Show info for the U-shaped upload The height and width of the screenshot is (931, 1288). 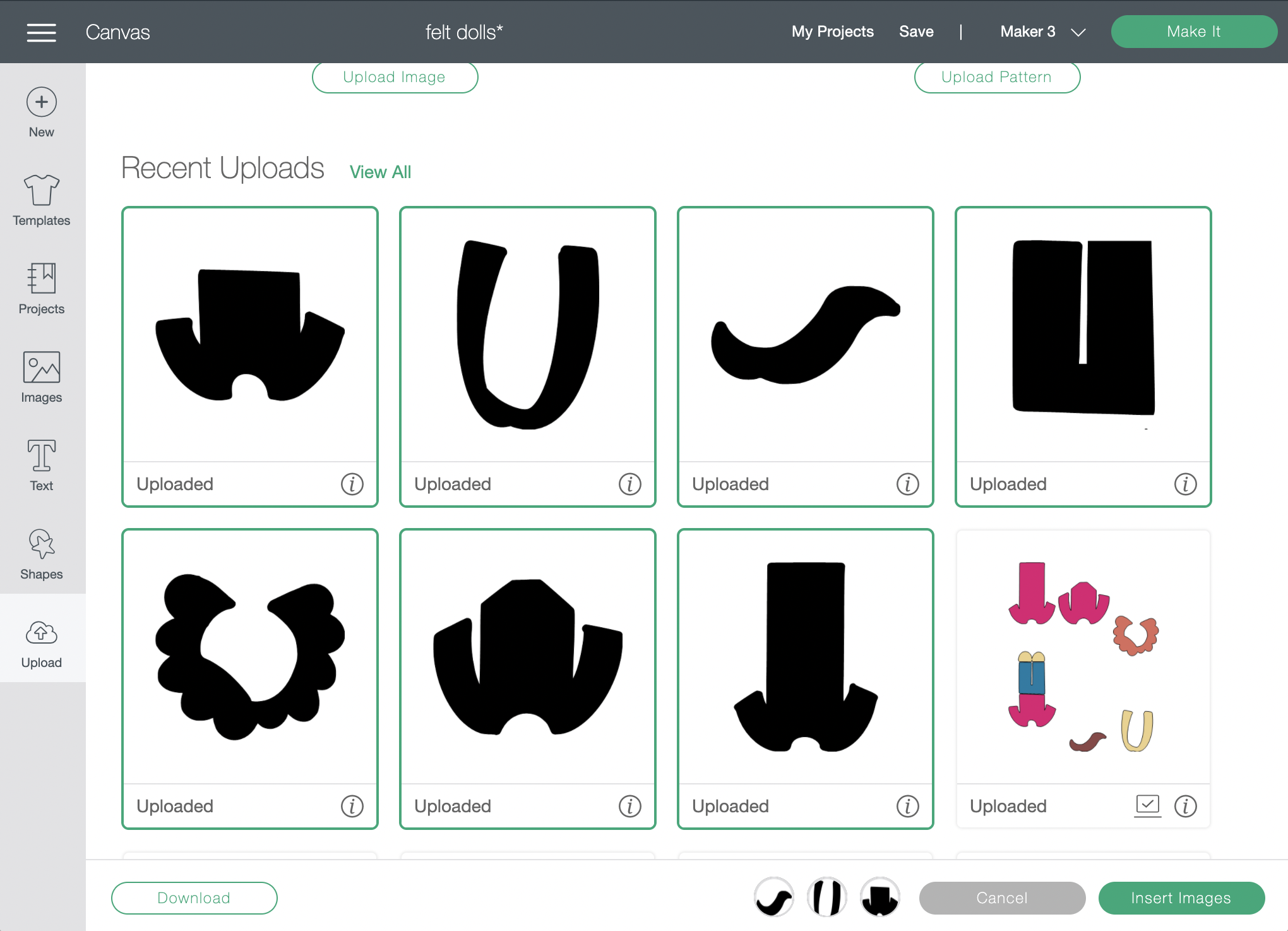point(630,484)
